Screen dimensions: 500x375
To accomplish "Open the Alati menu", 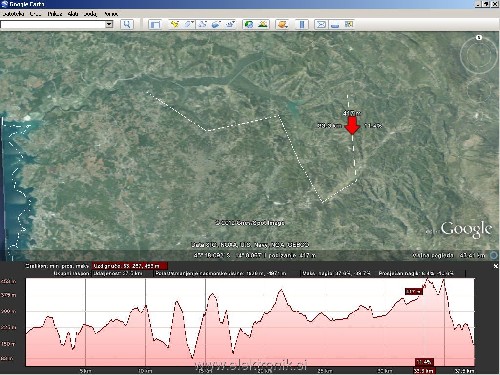I will [x=73, y=14].
